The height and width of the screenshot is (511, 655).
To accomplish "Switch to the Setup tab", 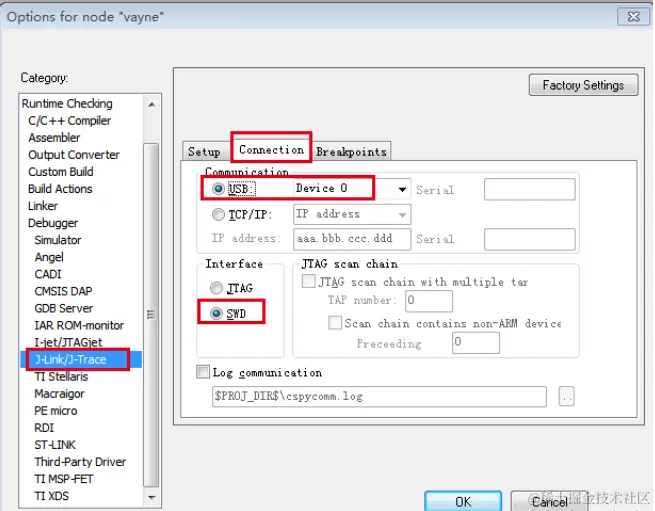I will pos(204,152).
